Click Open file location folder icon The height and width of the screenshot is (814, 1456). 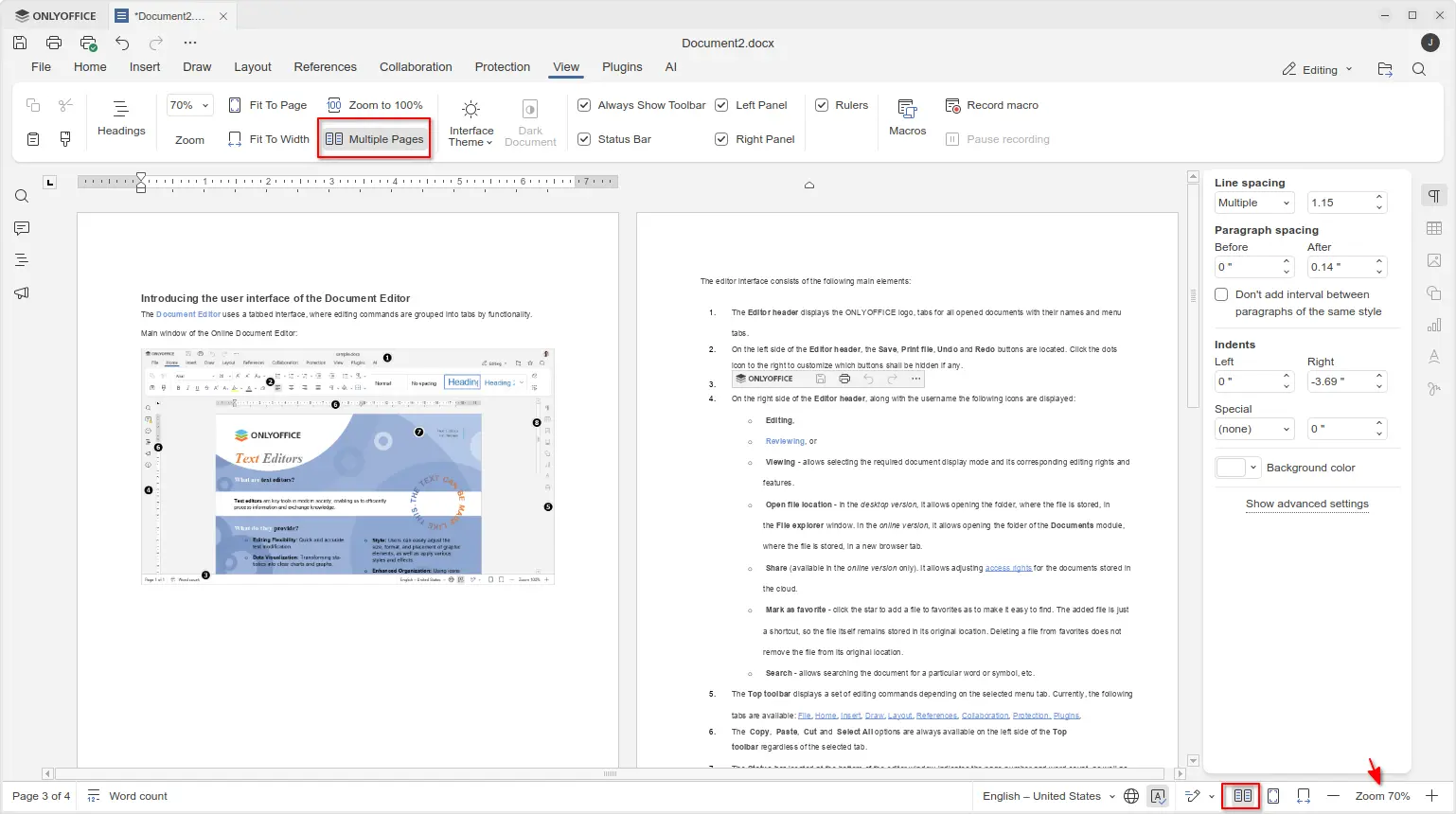click(1385, 69)
